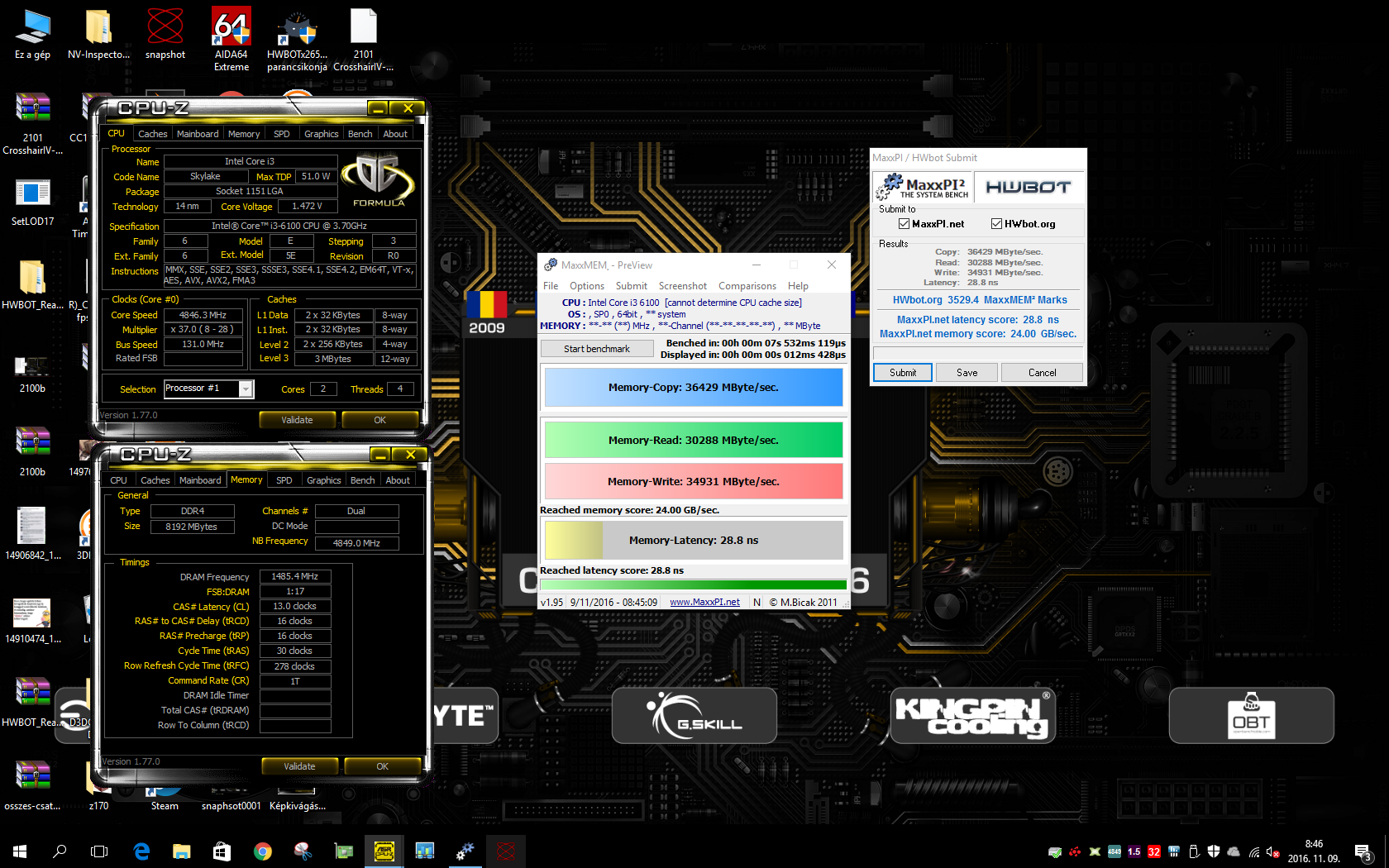Open the osszes-csat archive icon
1389x868 pixels.
[x=32, y=784]
